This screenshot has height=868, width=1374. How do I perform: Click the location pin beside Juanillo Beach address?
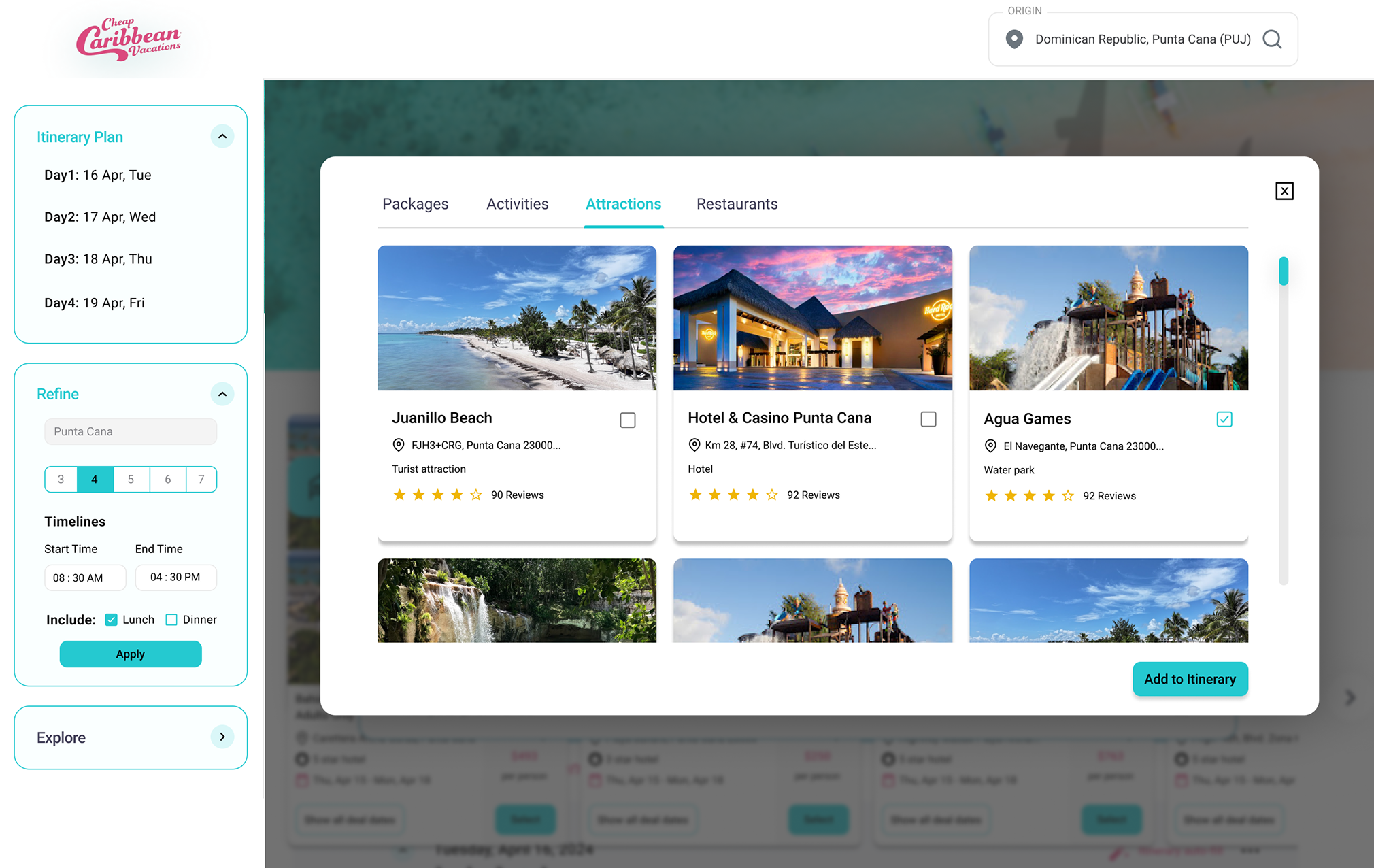coord(399,445)
